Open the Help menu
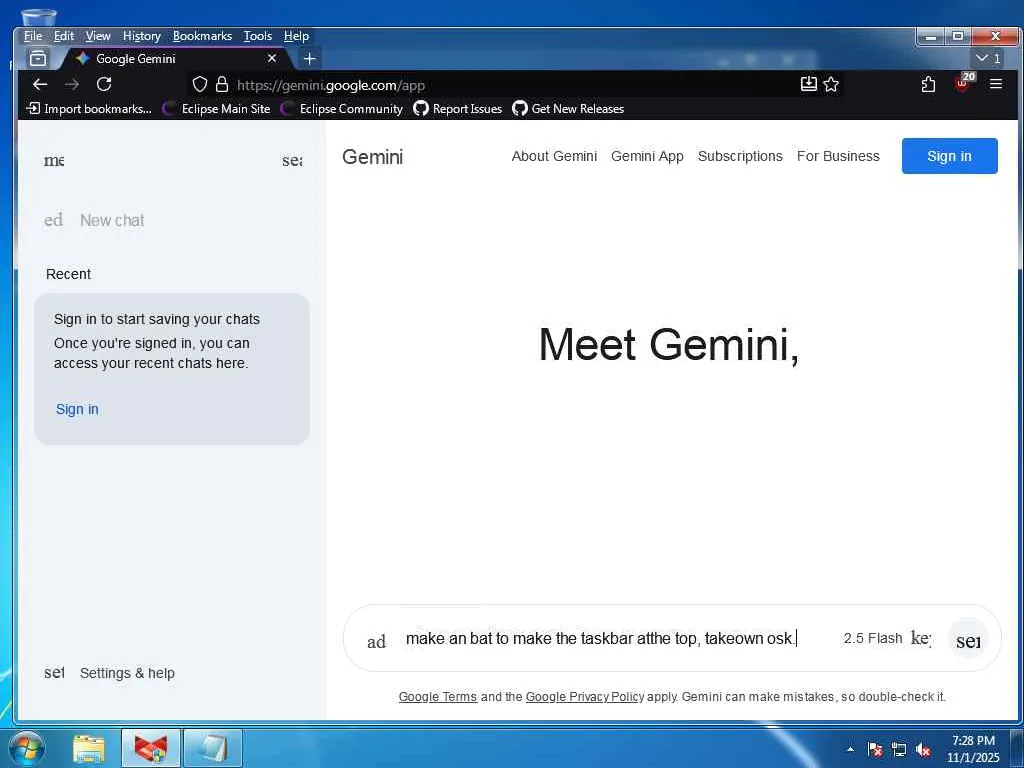Image resolution: width=1024 pixels, height=768 pixels. [x=296, y=36]
